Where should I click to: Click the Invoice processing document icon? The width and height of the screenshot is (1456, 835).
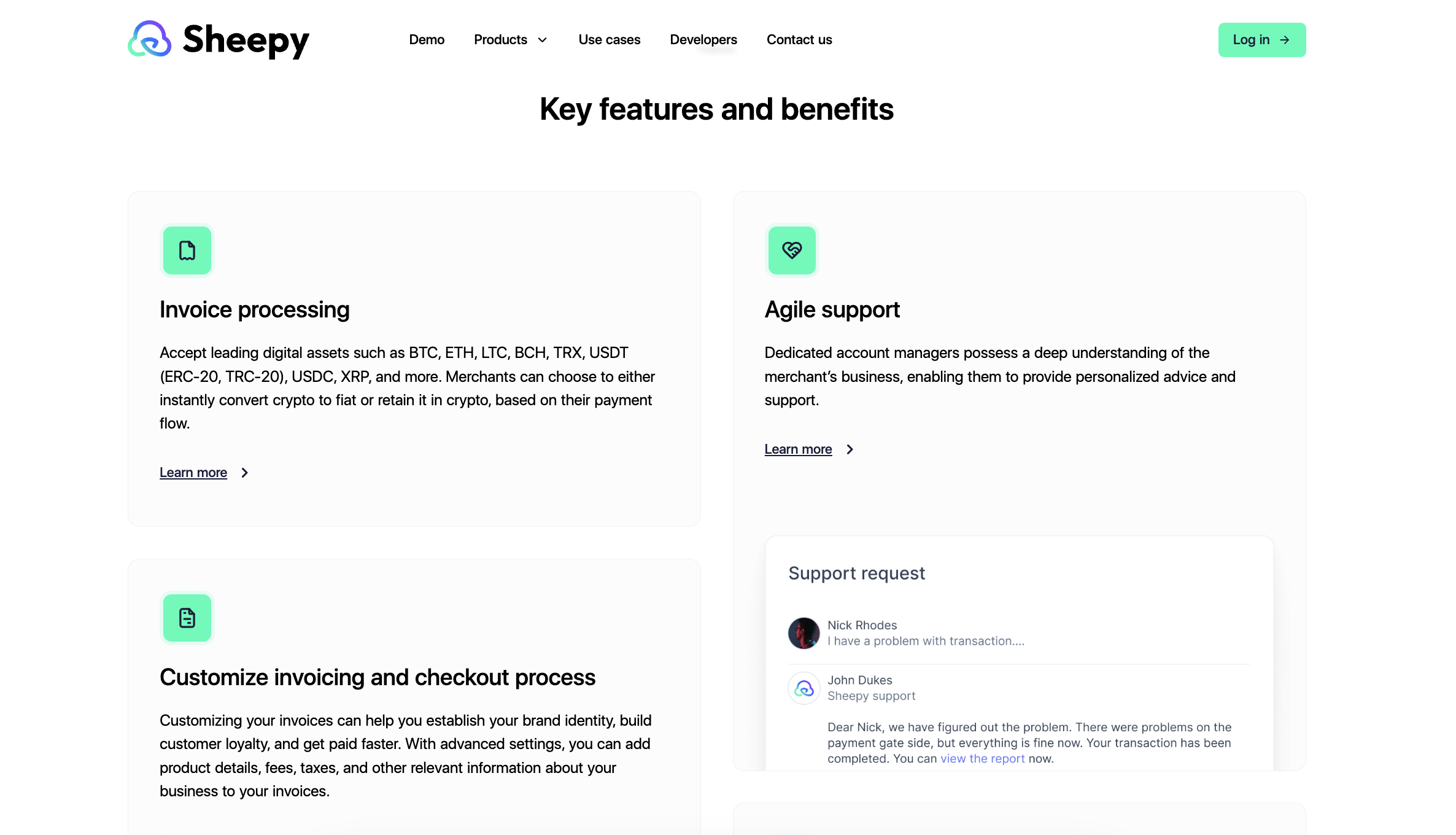[187, 251]
